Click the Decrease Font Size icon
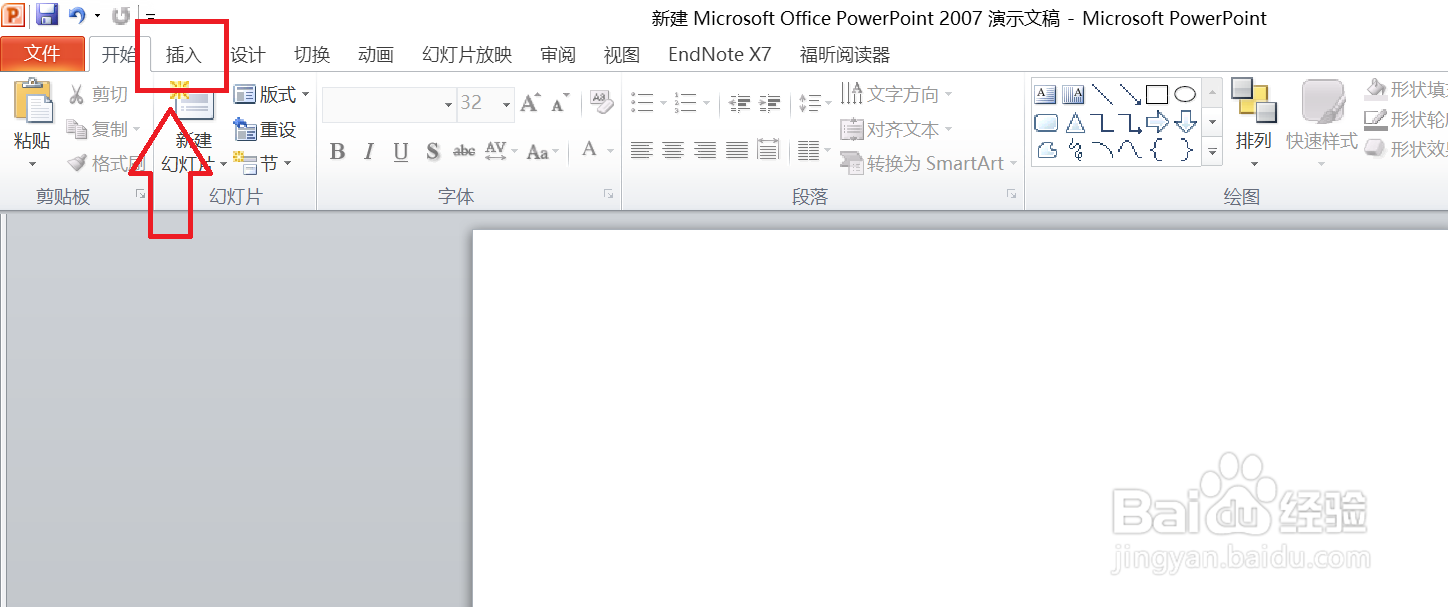The height and width of the screenshot is (607, 1448). click(x=560, y=102)
